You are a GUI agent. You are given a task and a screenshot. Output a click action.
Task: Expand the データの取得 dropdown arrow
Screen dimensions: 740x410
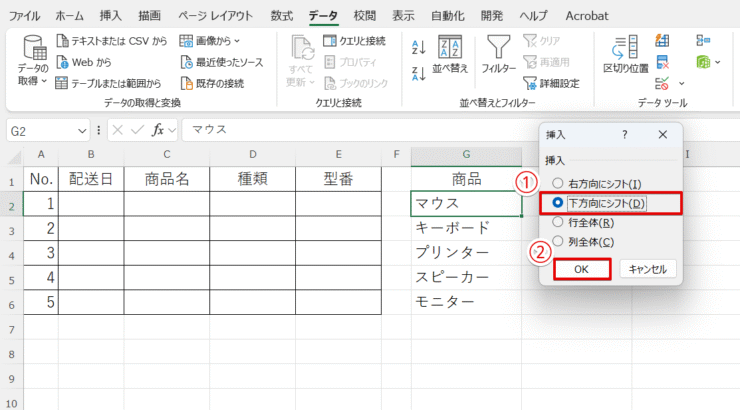[x=44, y=81]
